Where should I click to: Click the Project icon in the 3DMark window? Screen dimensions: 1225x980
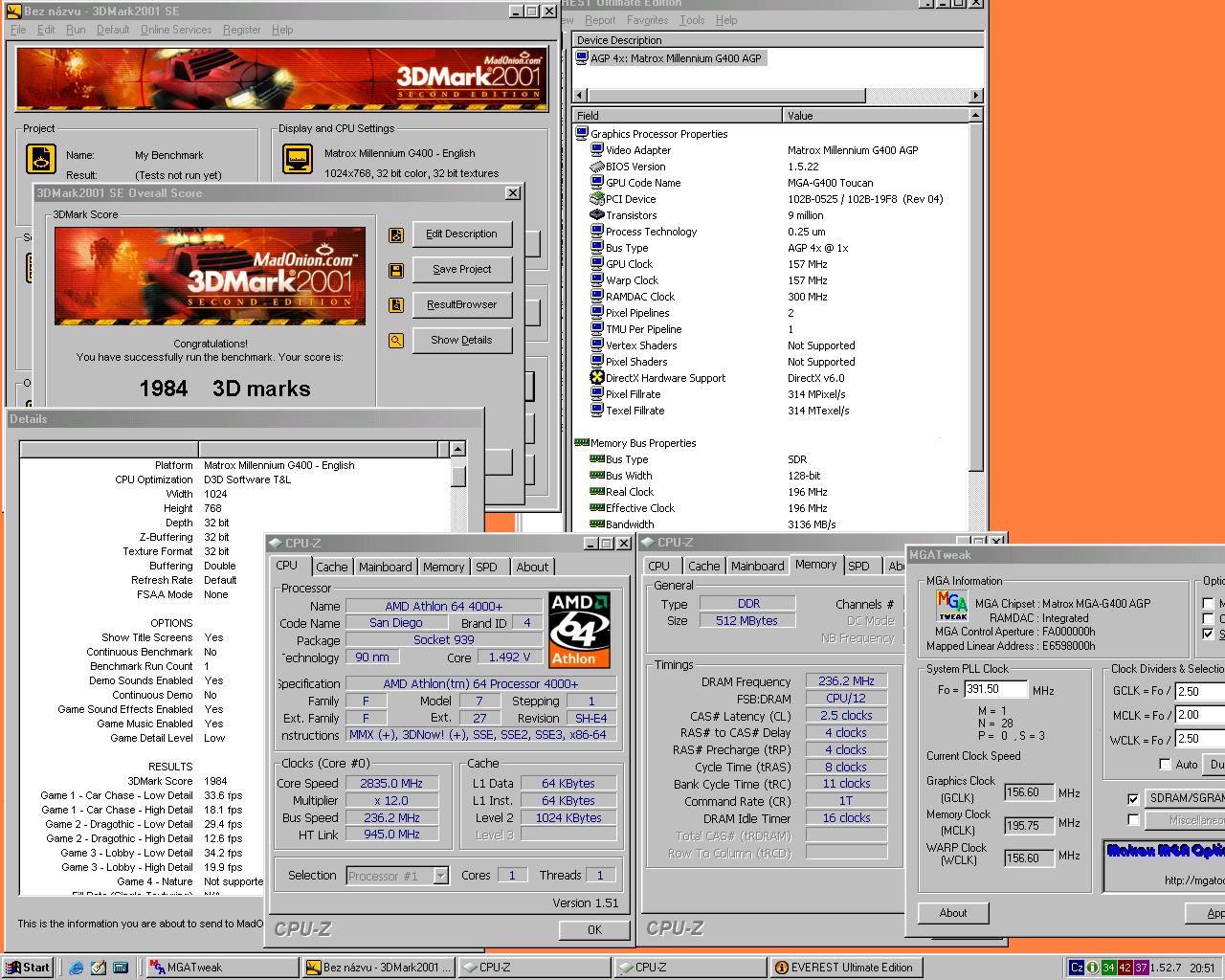41,158
